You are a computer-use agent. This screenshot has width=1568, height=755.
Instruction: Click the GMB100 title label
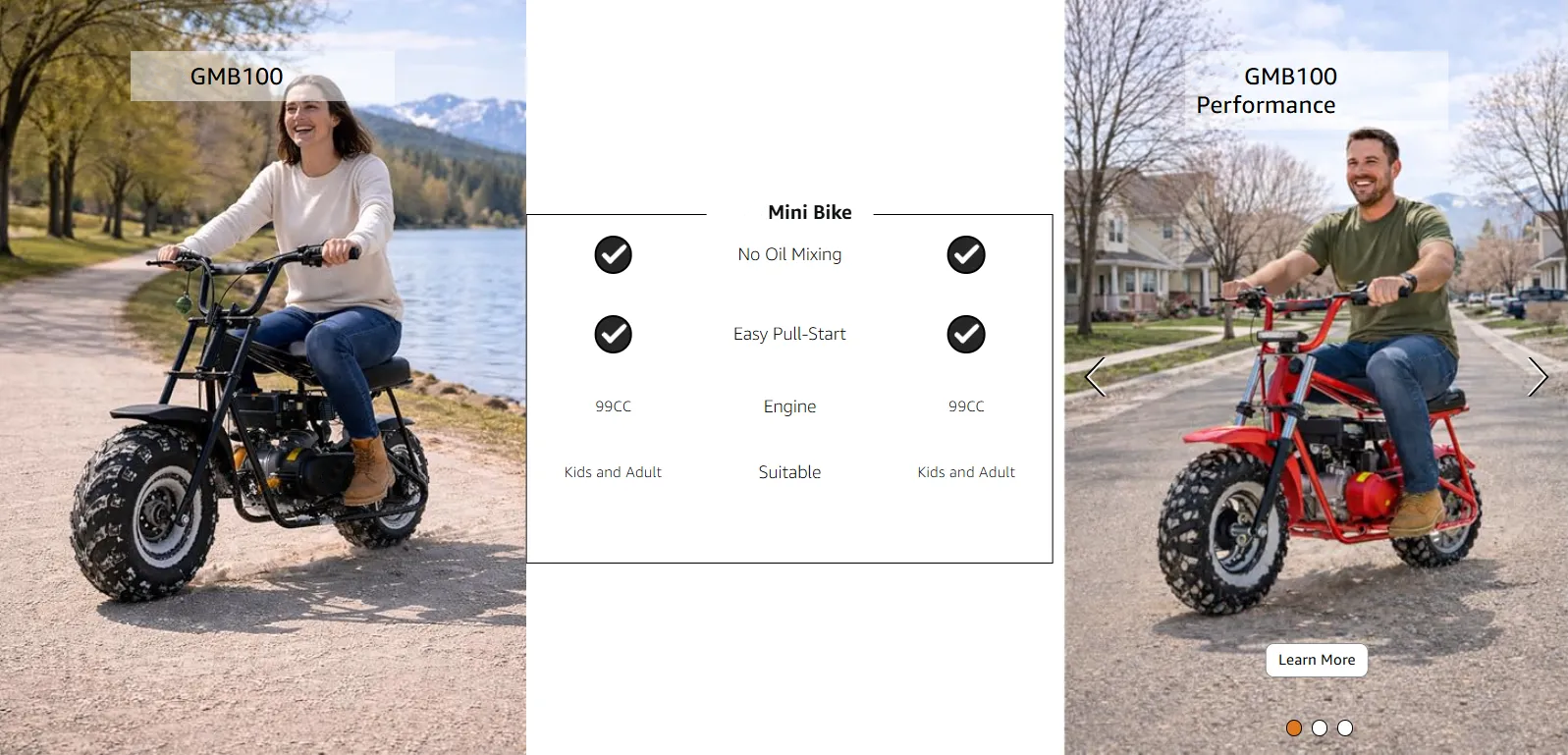(x=237, y=77)
